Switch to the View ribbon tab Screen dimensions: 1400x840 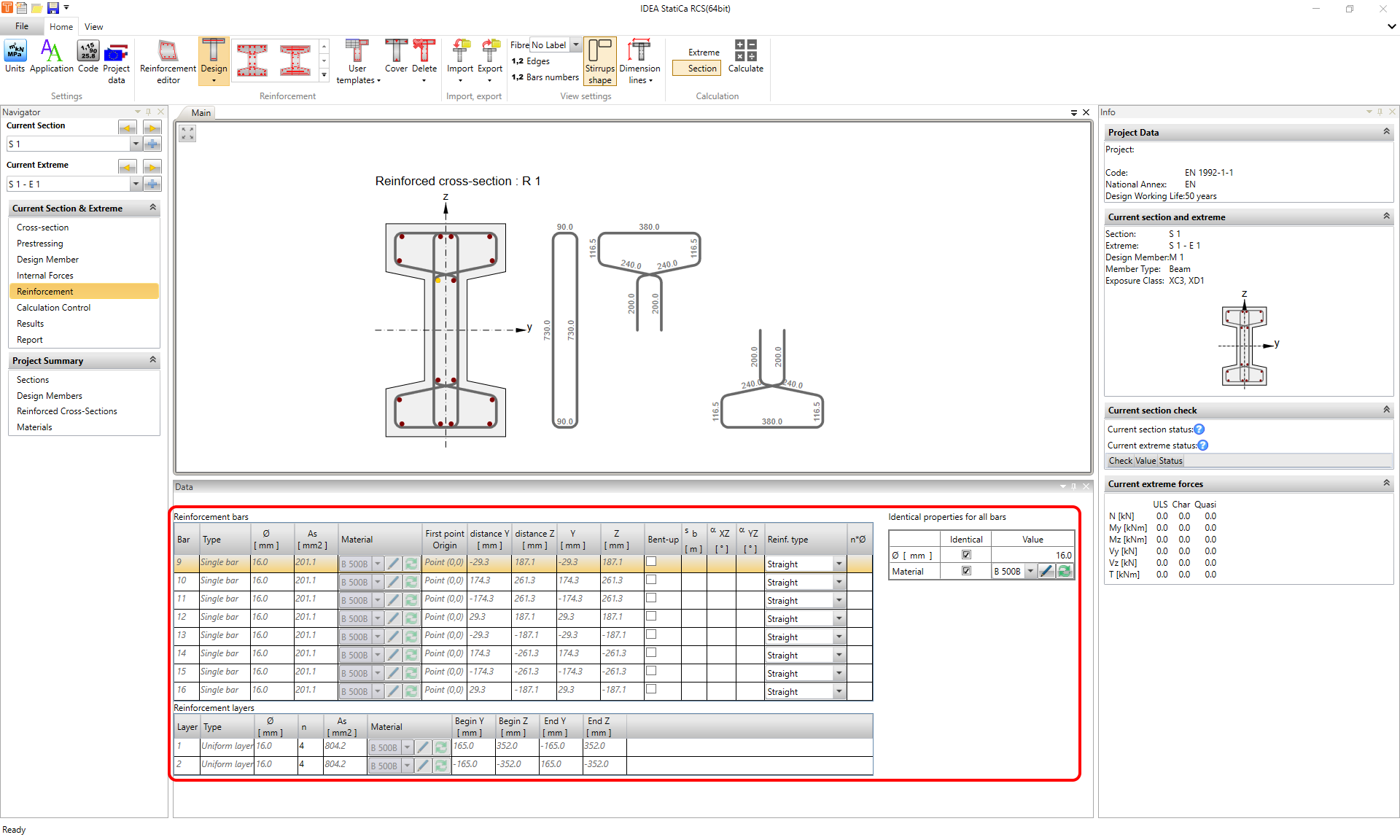(93, 27)
